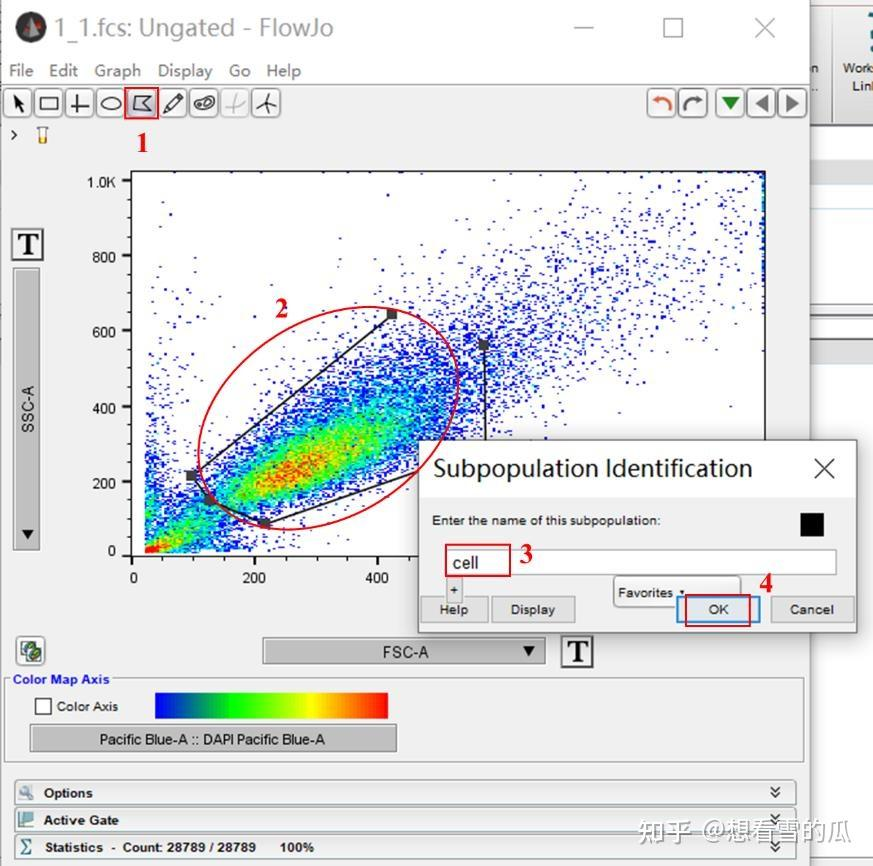
Task: Open the FSC-A X-axis parameter dropdown
Action: [x=404, y=651]
